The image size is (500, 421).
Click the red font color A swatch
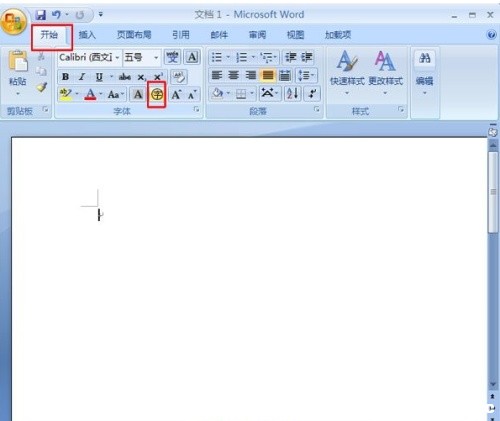click(x=90, y=95)
